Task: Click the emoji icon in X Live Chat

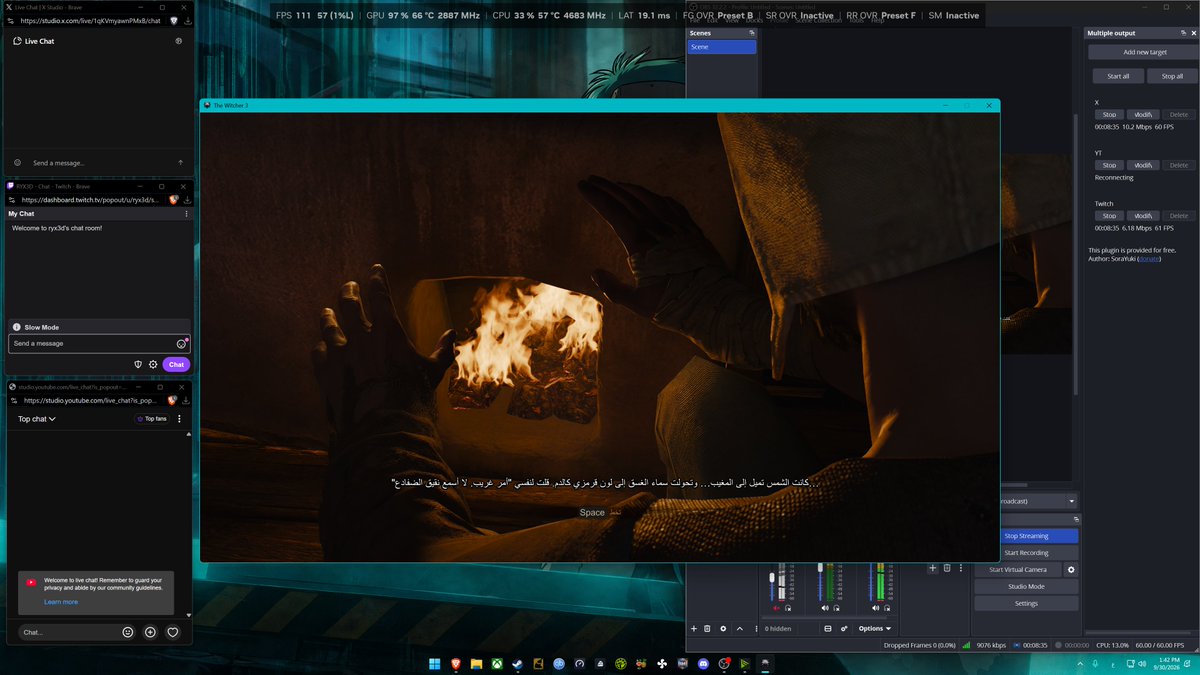Action: pyautogui.click(x=18, y=162)
